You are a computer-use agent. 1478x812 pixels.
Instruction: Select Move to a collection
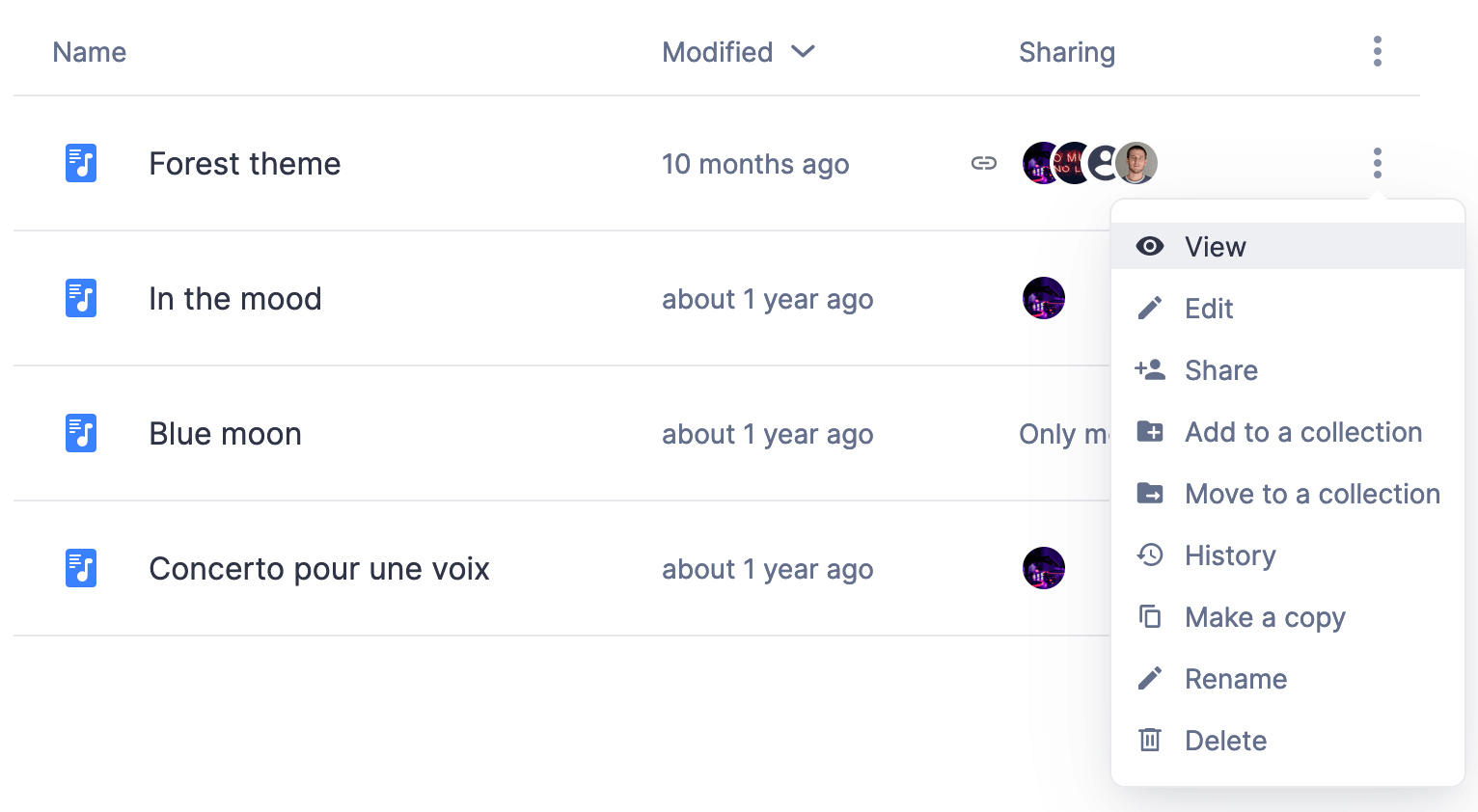[x=1311, y=494]
